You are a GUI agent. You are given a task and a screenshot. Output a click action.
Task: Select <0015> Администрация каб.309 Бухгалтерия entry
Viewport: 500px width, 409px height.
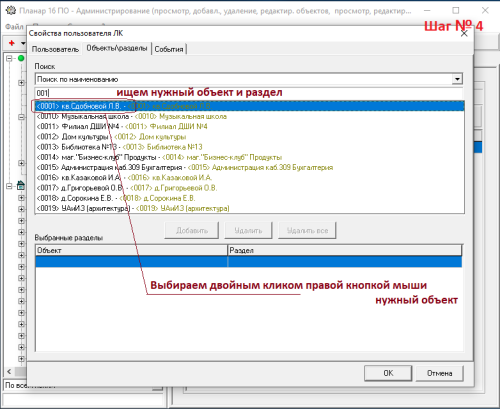(249, 167)
